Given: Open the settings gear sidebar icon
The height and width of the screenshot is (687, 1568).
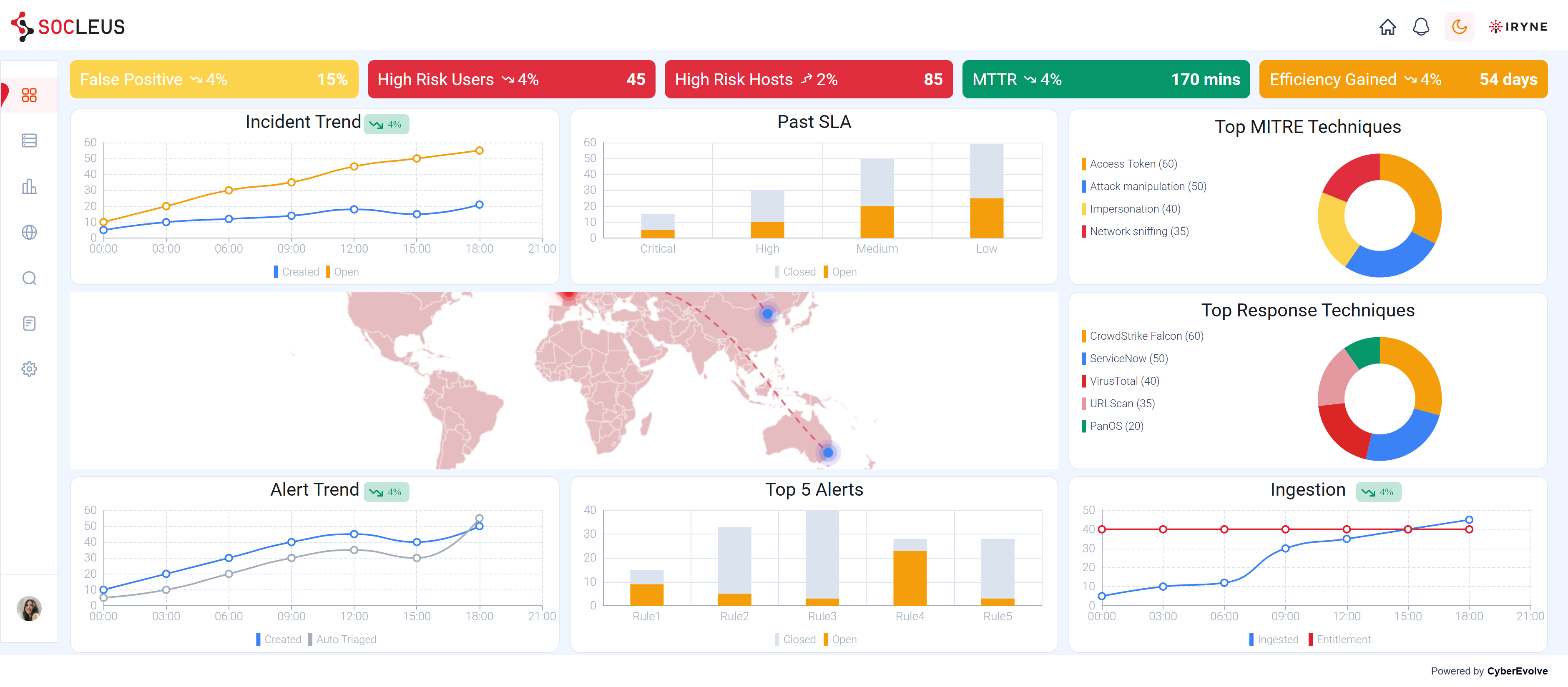Looking at the screenshot, I should (29, 369).
